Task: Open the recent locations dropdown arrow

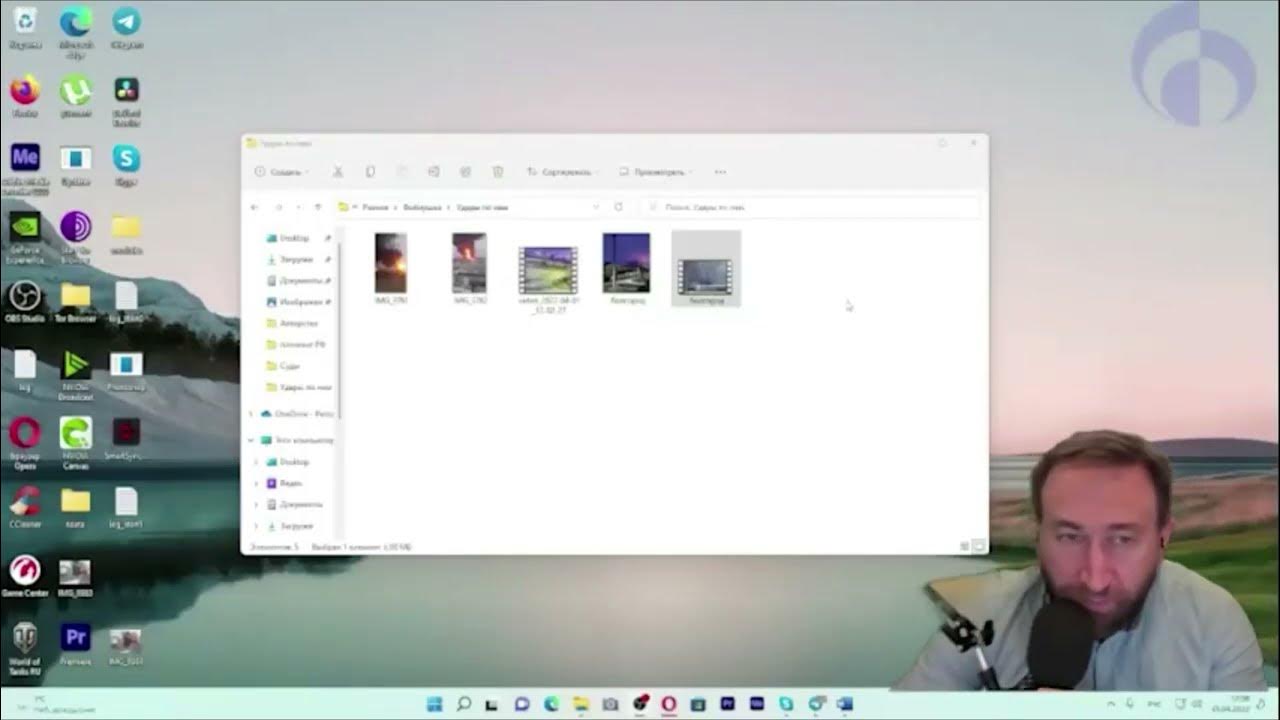Action: point(298,207)
